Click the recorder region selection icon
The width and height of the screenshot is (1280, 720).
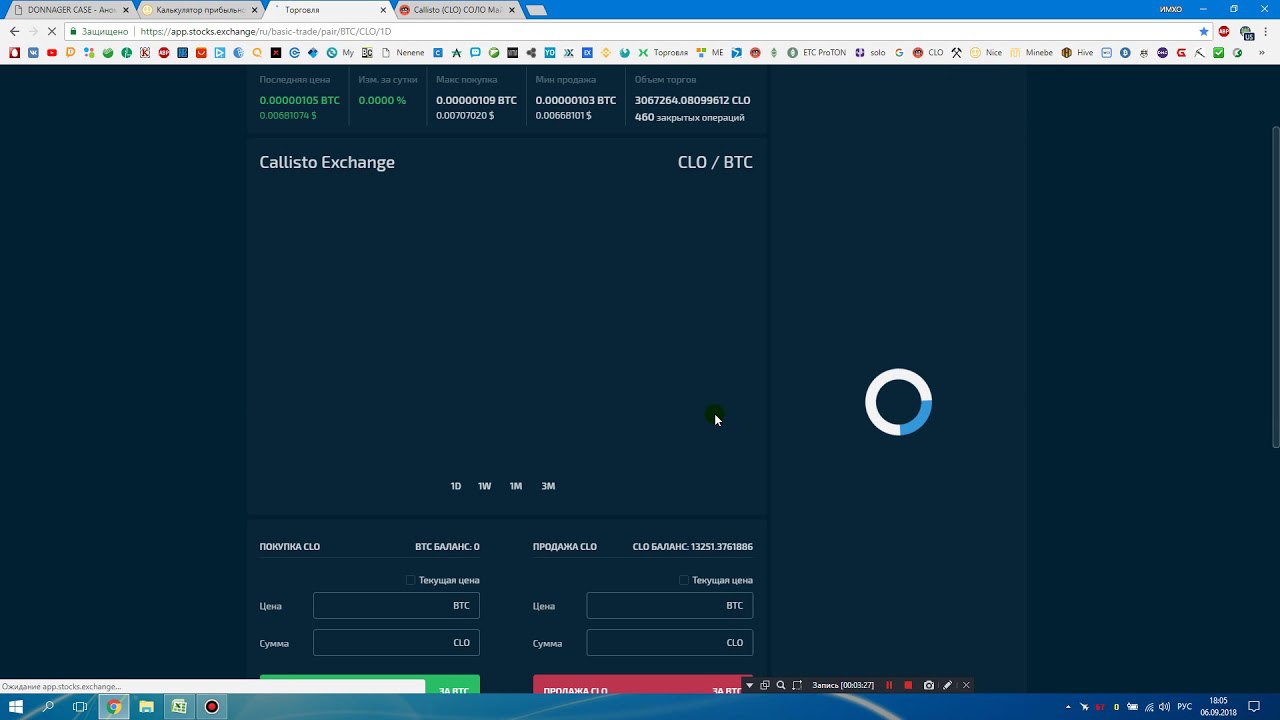click(797, 685)
